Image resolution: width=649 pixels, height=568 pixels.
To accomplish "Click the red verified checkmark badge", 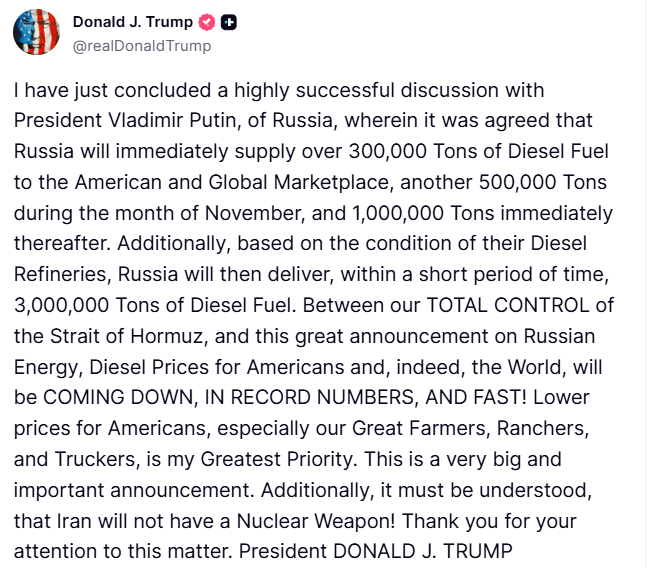I will click(207, 22).
